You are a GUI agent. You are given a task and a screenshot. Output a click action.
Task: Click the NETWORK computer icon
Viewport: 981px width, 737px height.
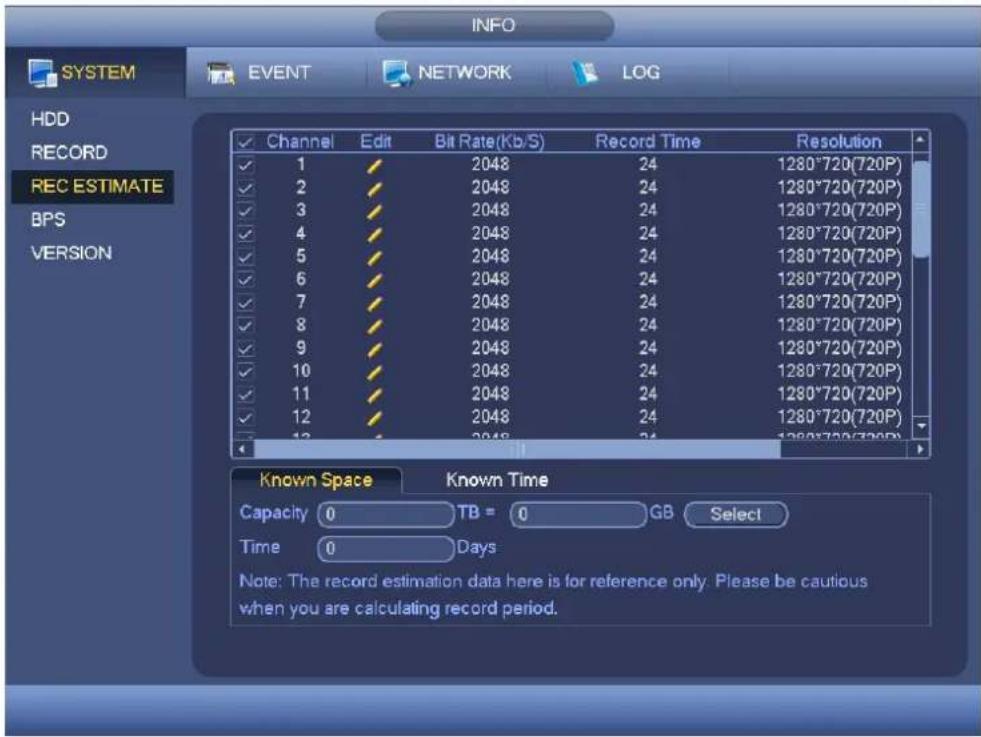point(397,73)
